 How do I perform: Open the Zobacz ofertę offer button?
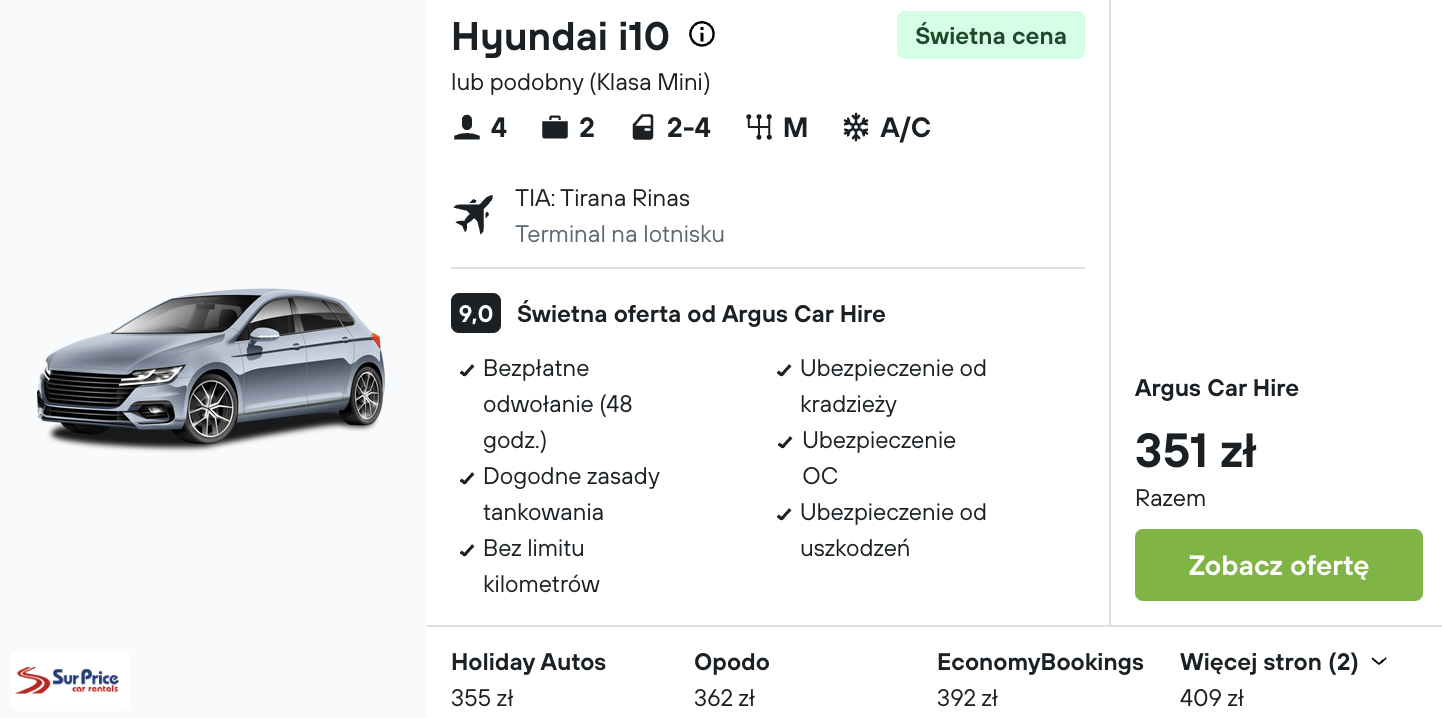click(1279, 565)
